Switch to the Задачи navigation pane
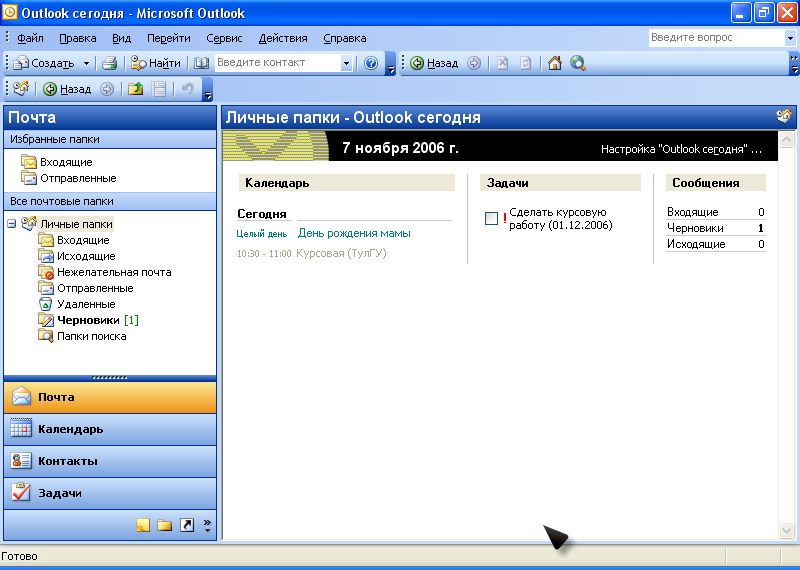Image resolution: width=800 pixels, height=570 pixels. [x=110, y=493]
